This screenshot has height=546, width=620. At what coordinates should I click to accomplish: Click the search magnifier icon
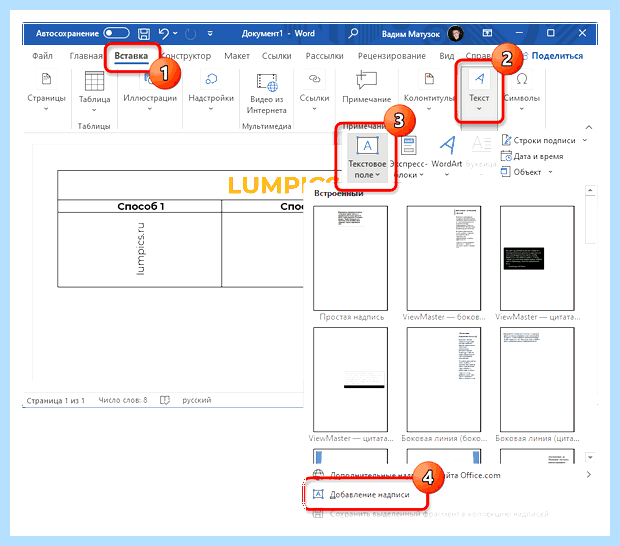pyautogui.click(x=353, y=33)
